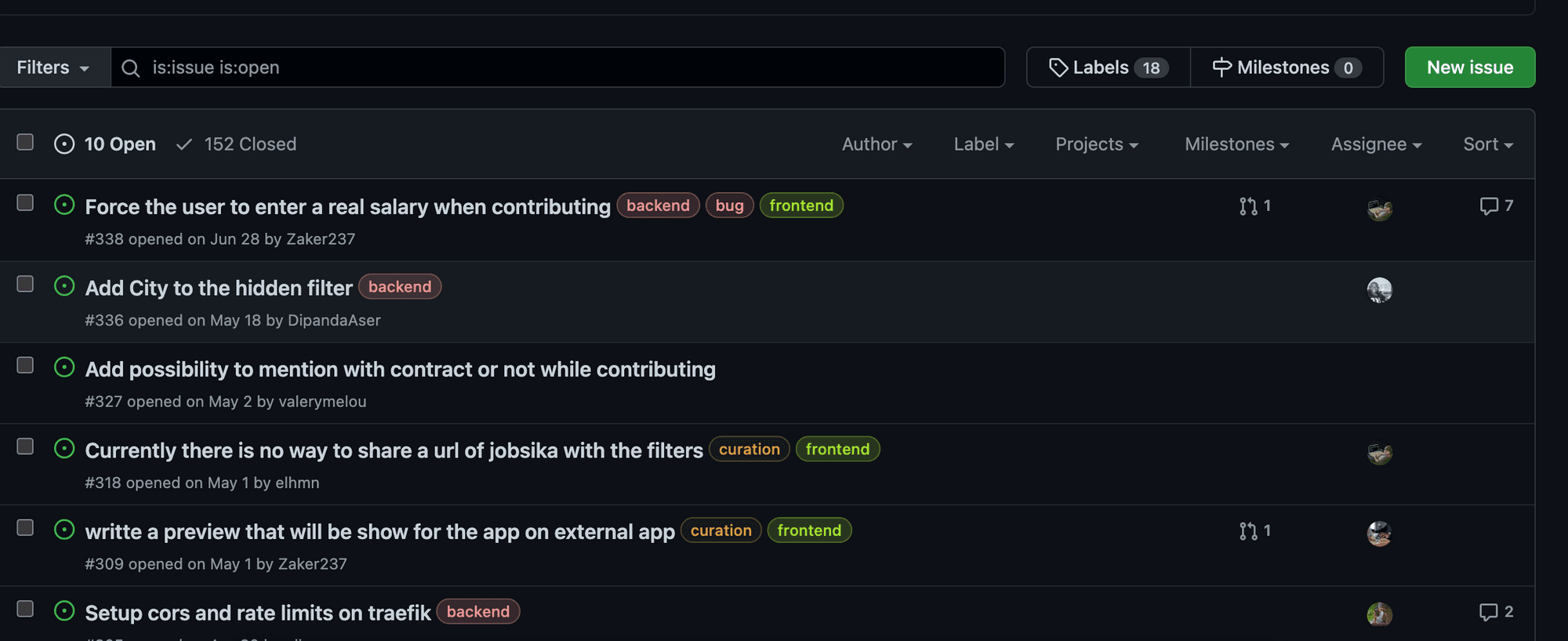Select checkbox for issue #327

pos(25,365)
